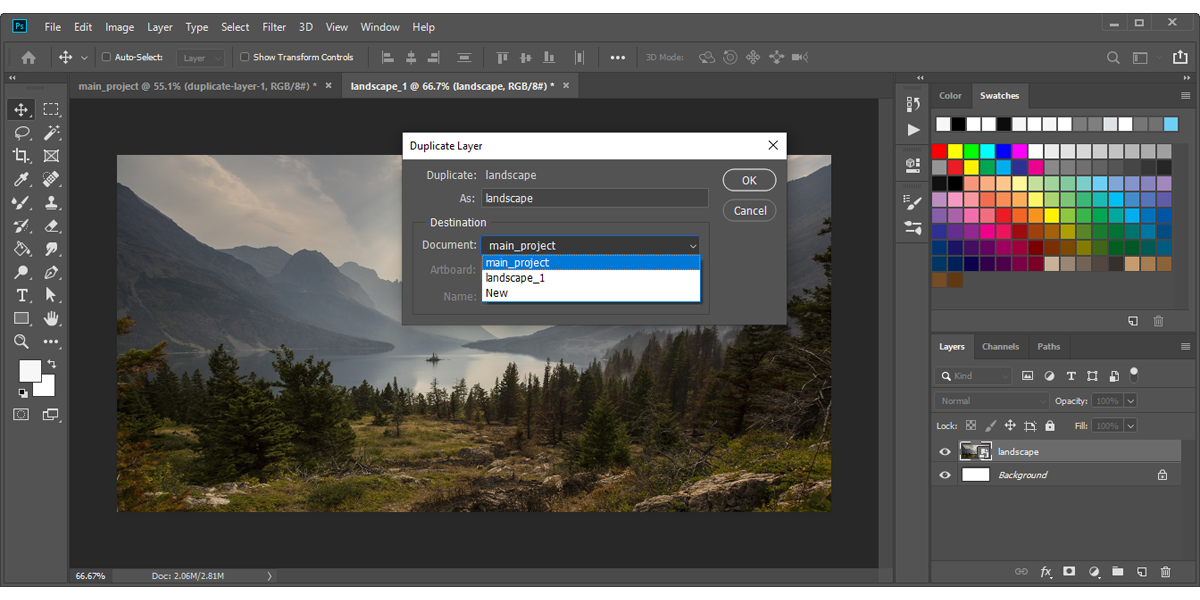Hide the landscape layer visibility eye
1200x600 pixels.
(x=945, y=452)
